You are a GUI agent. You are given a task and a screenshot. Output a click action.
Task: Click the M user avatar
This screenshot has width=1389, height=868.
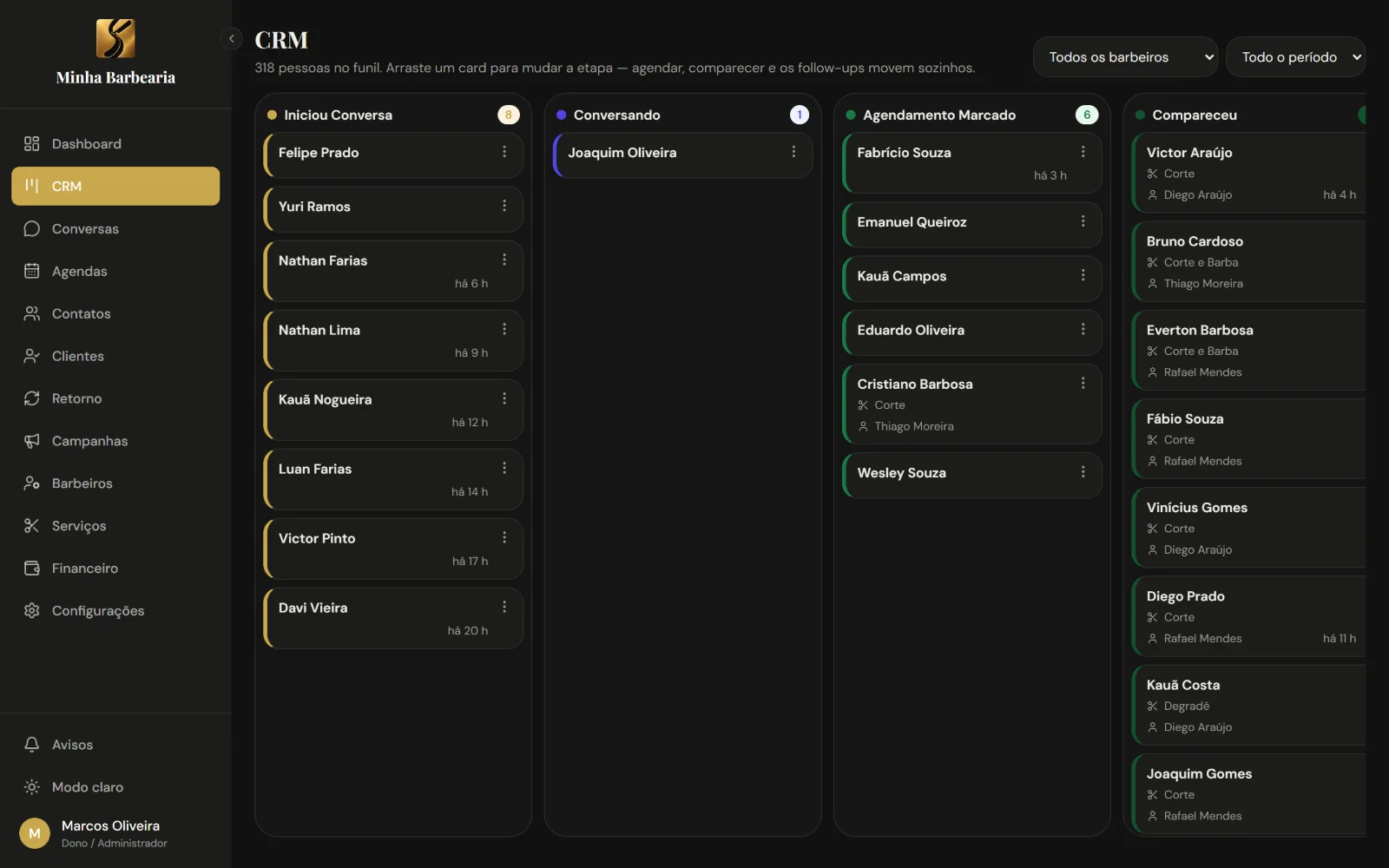point(35,833)
